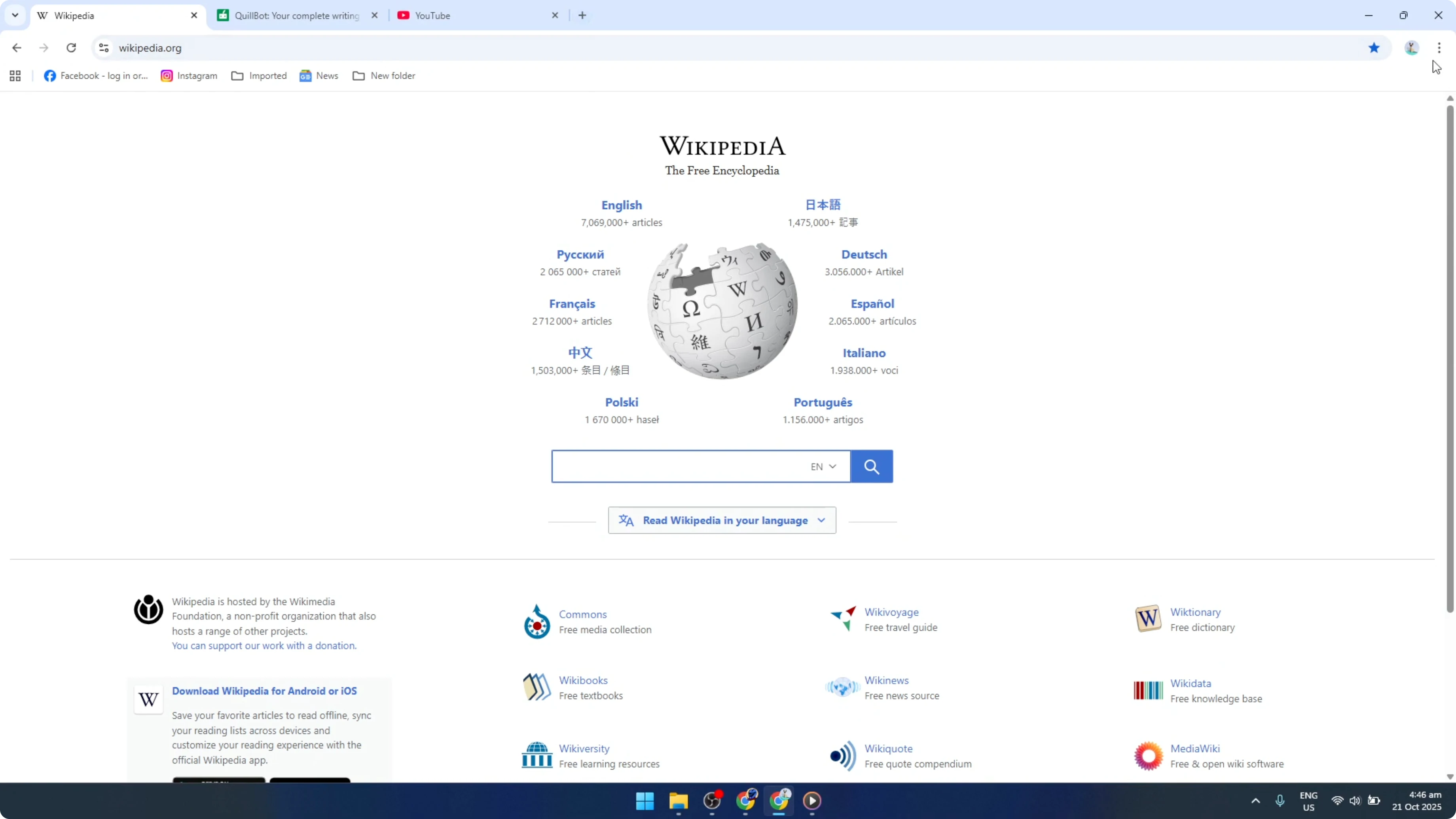Image resolution: width=1456 pixels, height=819 pixels.
Task: Open the Português Wikipedia link
Action: 823,402
